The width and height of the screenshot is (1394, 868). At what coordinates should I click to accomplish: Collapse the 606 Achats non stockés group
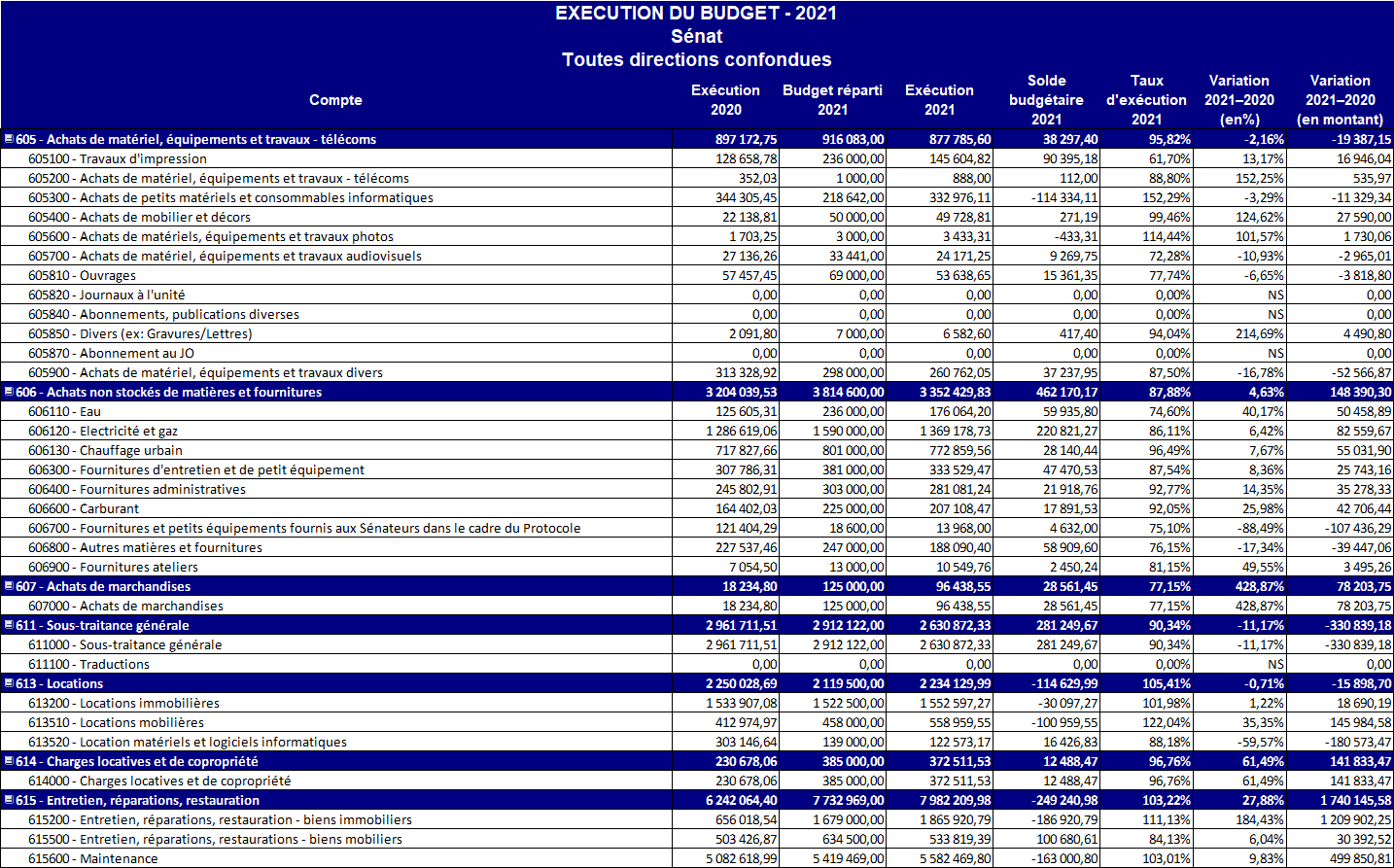pos(9,392)
